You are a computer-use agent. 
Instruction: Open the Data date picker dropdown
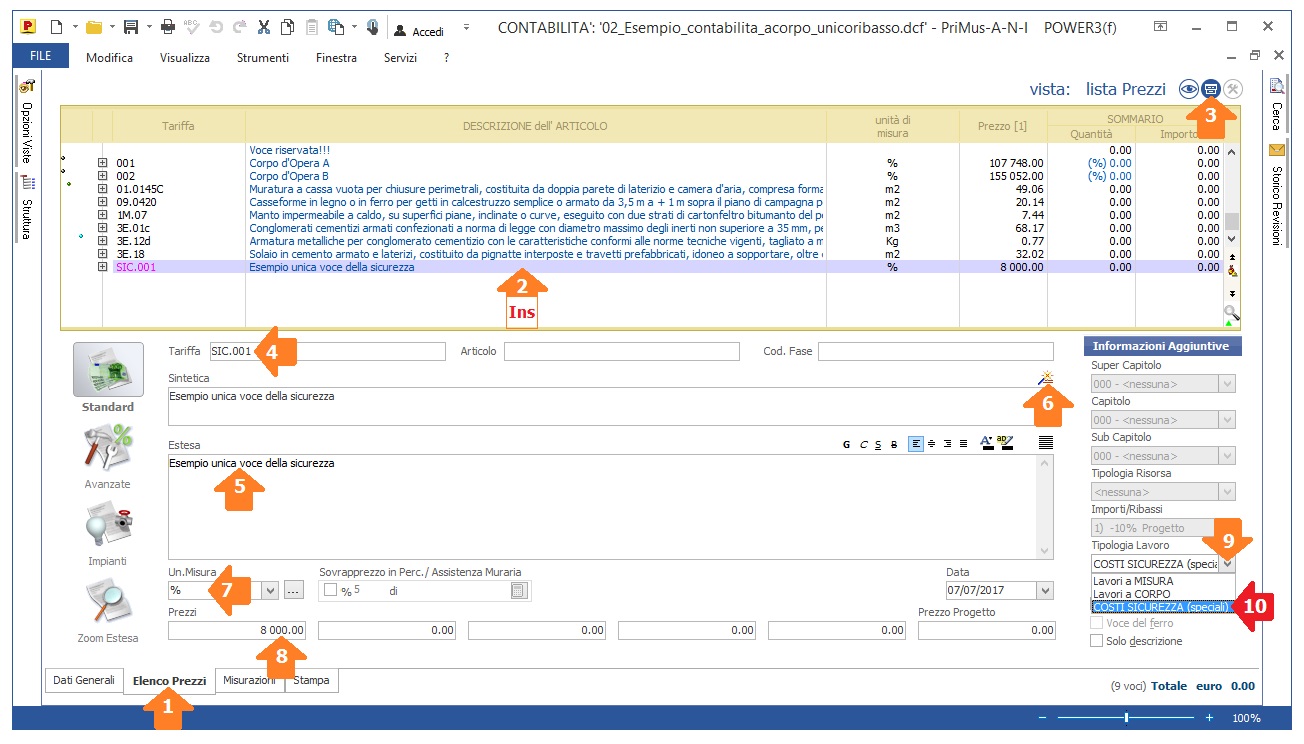pos(1045,591)
